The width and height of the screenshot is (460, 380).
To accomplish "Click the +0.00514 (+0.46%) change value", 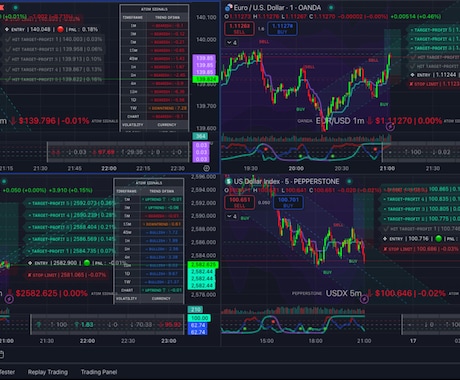I will click(416, 16).
